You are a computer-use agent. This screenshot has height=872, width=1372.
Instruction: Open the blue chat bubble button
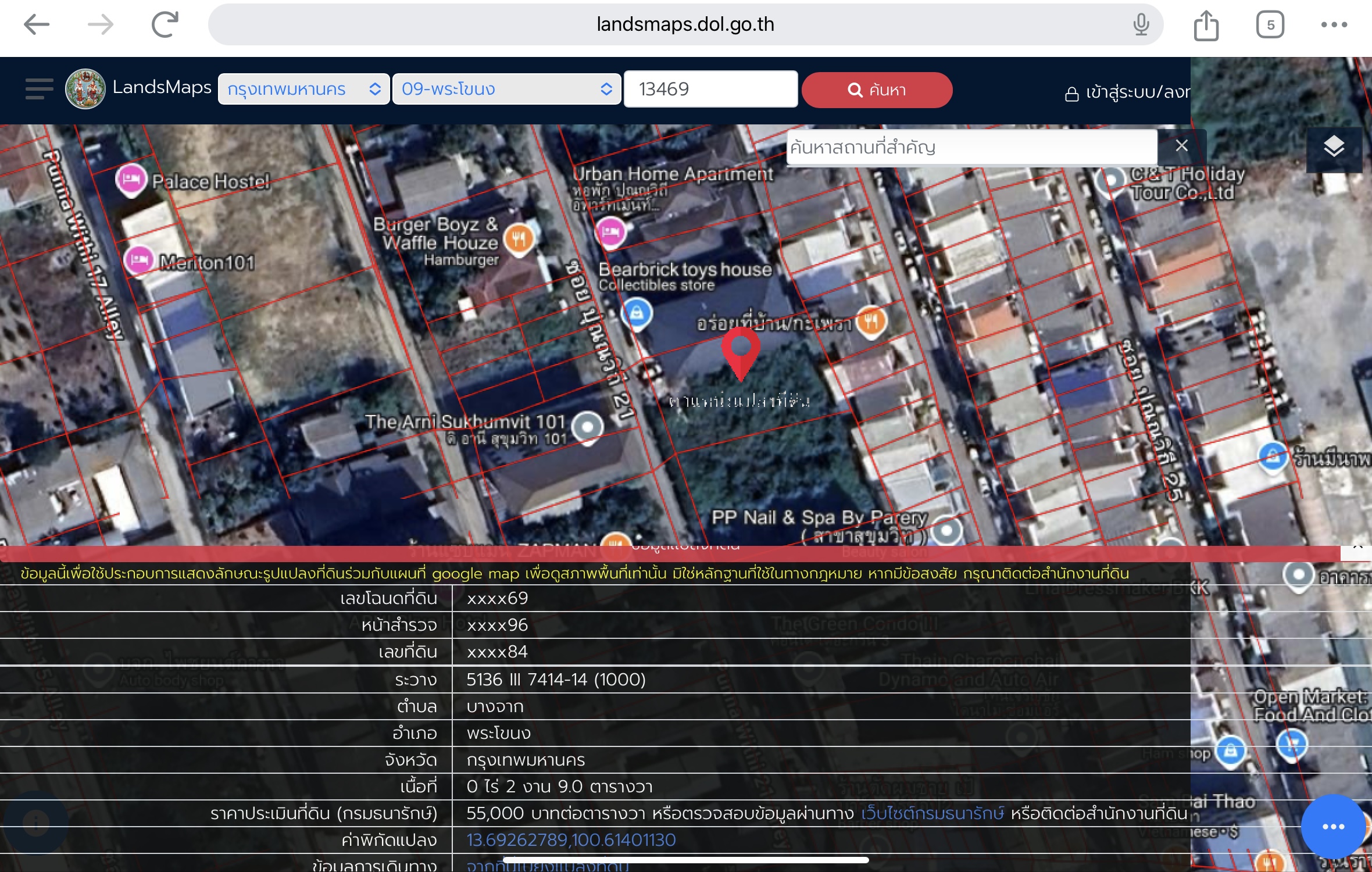(x=1333, y=826)
